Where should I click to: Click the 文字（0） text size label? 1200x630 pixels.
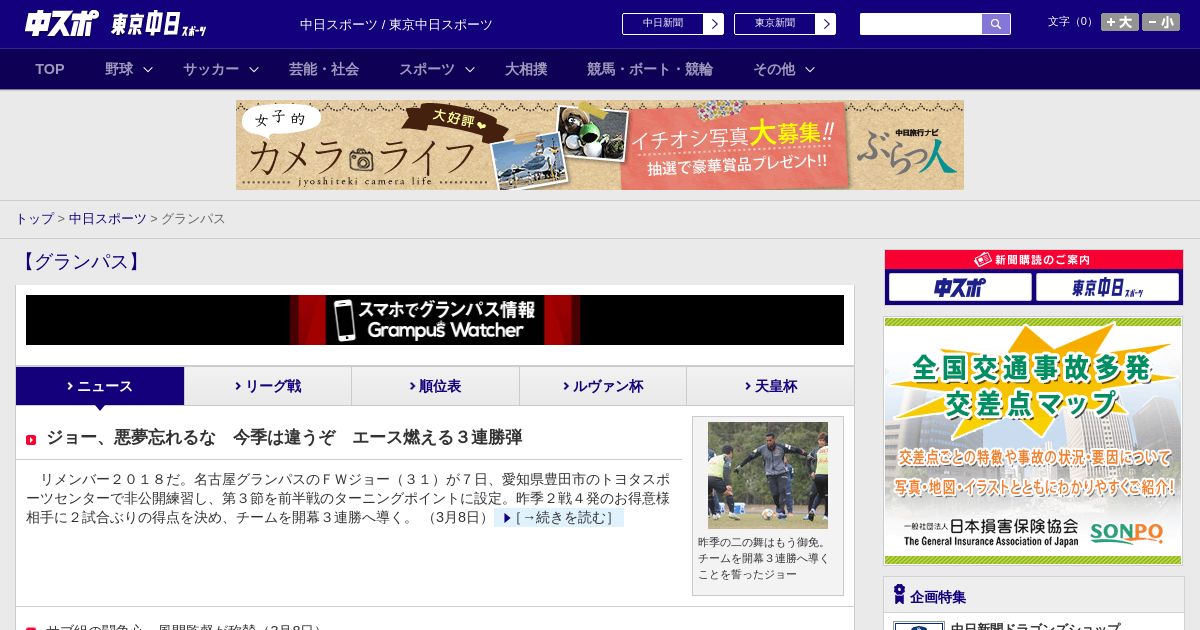click(1072, 22)
